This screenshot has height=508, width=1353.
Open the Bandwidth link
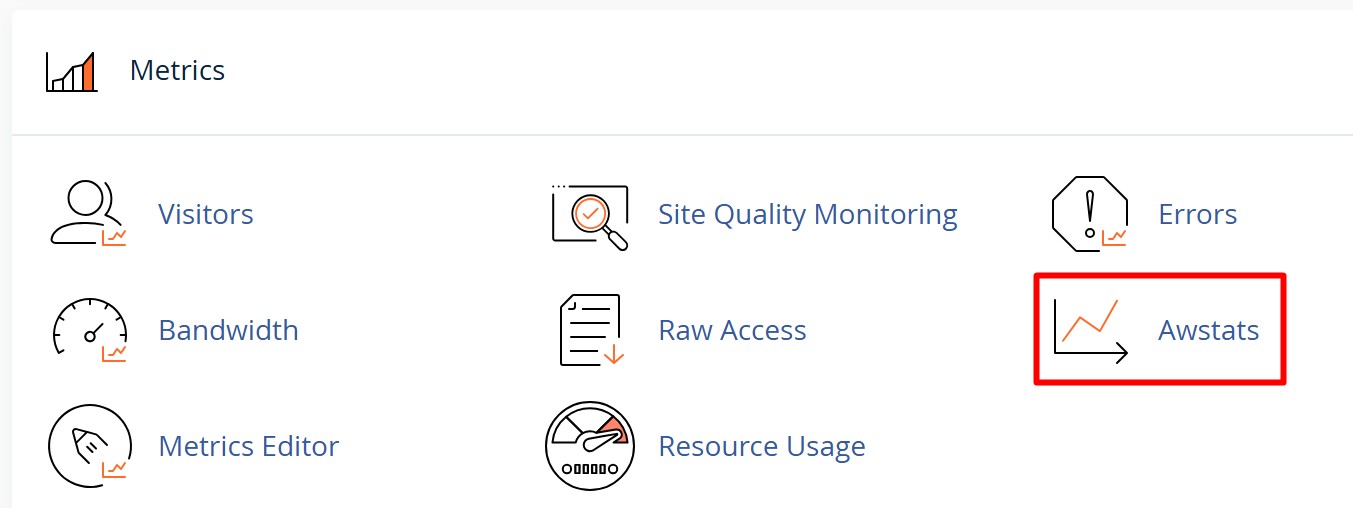point(228,330)
